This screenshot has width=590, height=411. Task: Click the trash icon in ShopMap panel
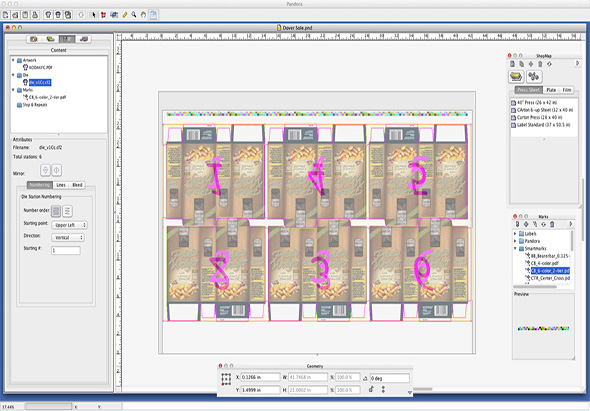point(540,64)
